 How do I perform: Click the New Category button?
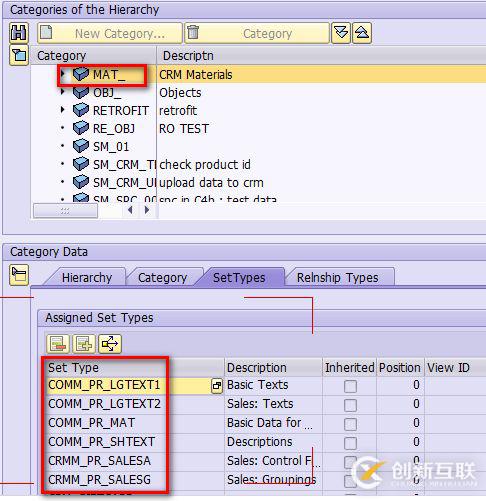pos(110,33)
